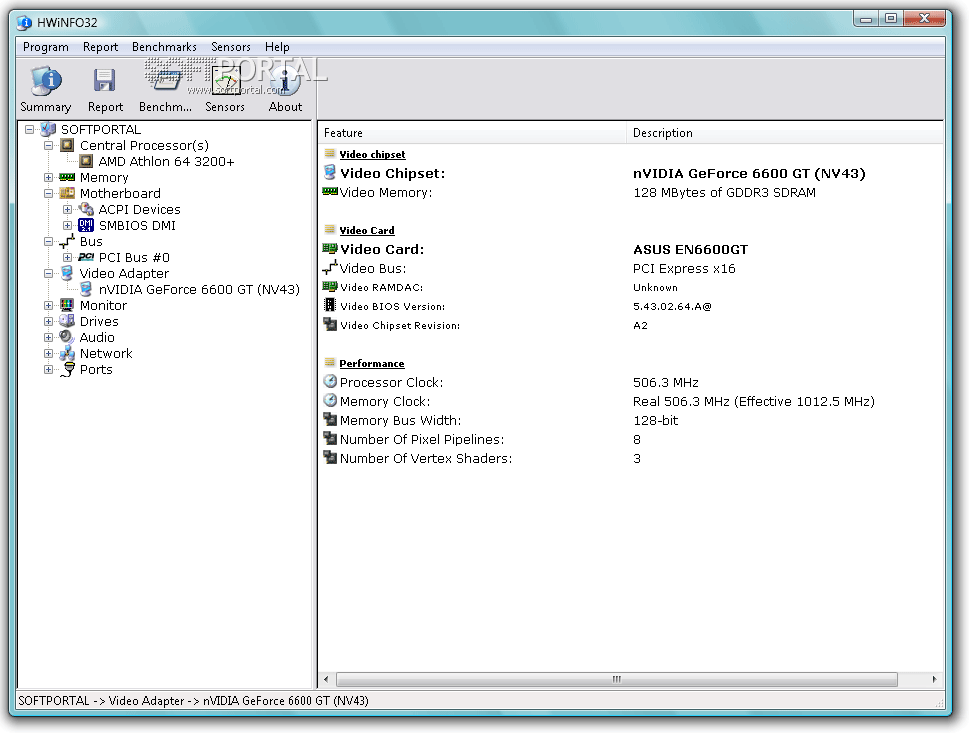Select nVIDIA GeForce 6600 GT (NV43) tree item
Viewport: 969px width, 733px height.
coord(199,289)
